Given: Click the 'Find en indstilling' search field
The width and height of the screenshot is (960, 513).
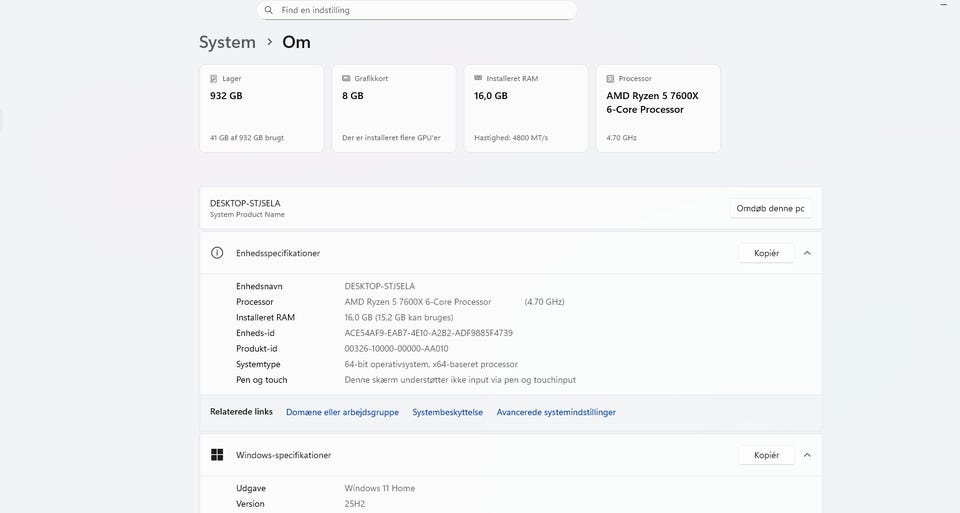Looking at the screenshot, I should tap(420, 10).
